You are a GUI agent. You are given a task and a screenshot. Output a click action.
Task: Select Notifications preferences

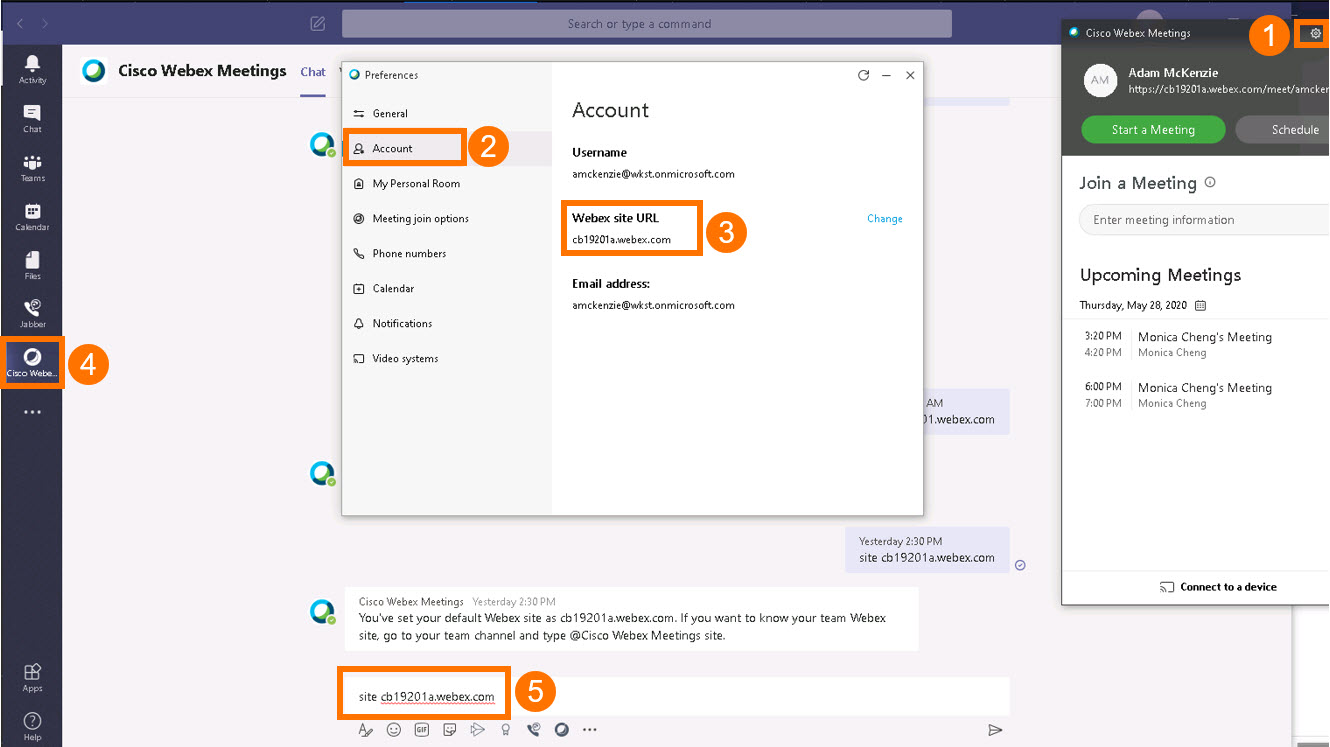pyautogui.click(x=447, y=324)
